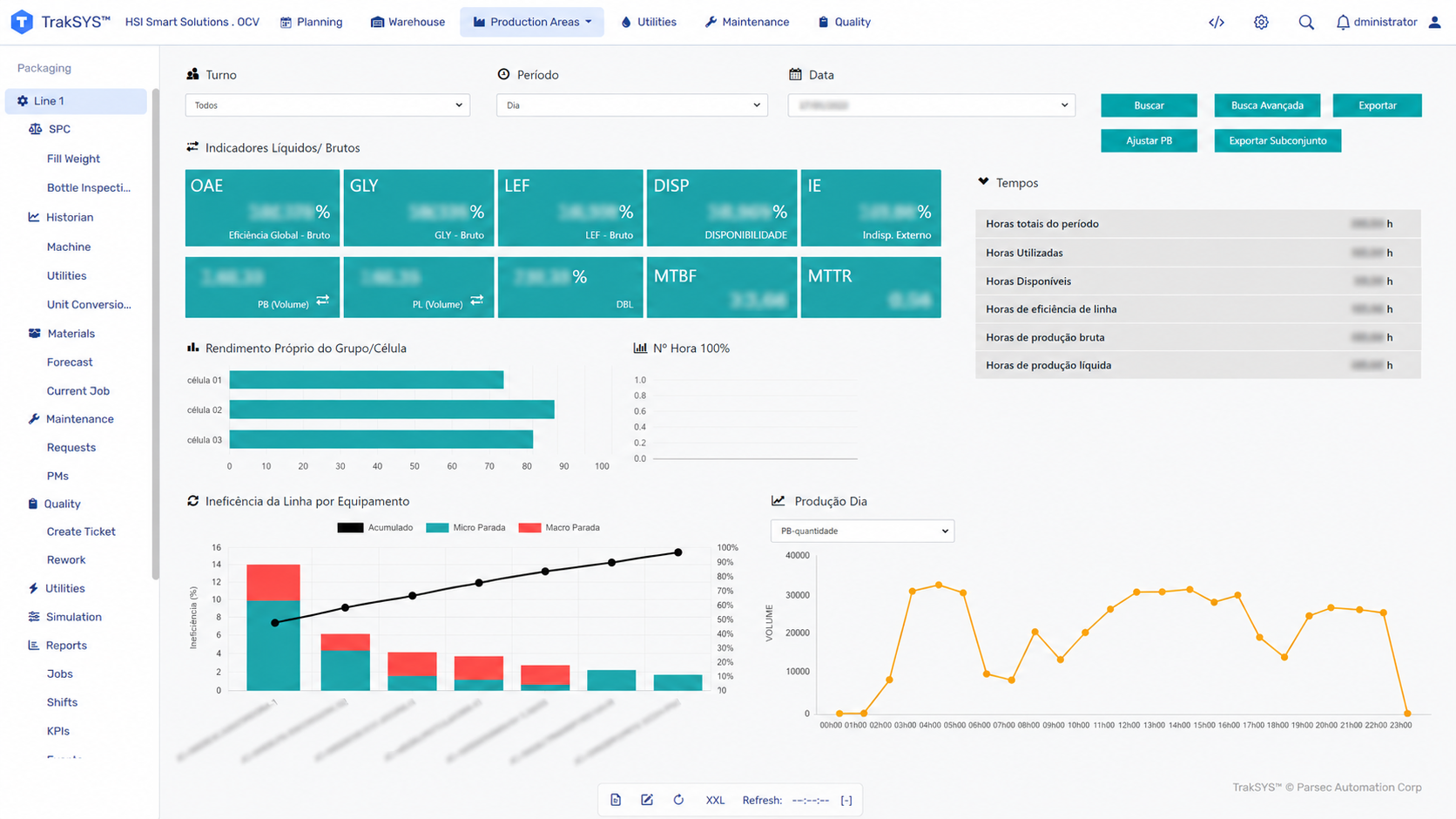Open the developer code icon in the header
Viewport: 1456px width, 819px height.
[x=1217, y=22]
